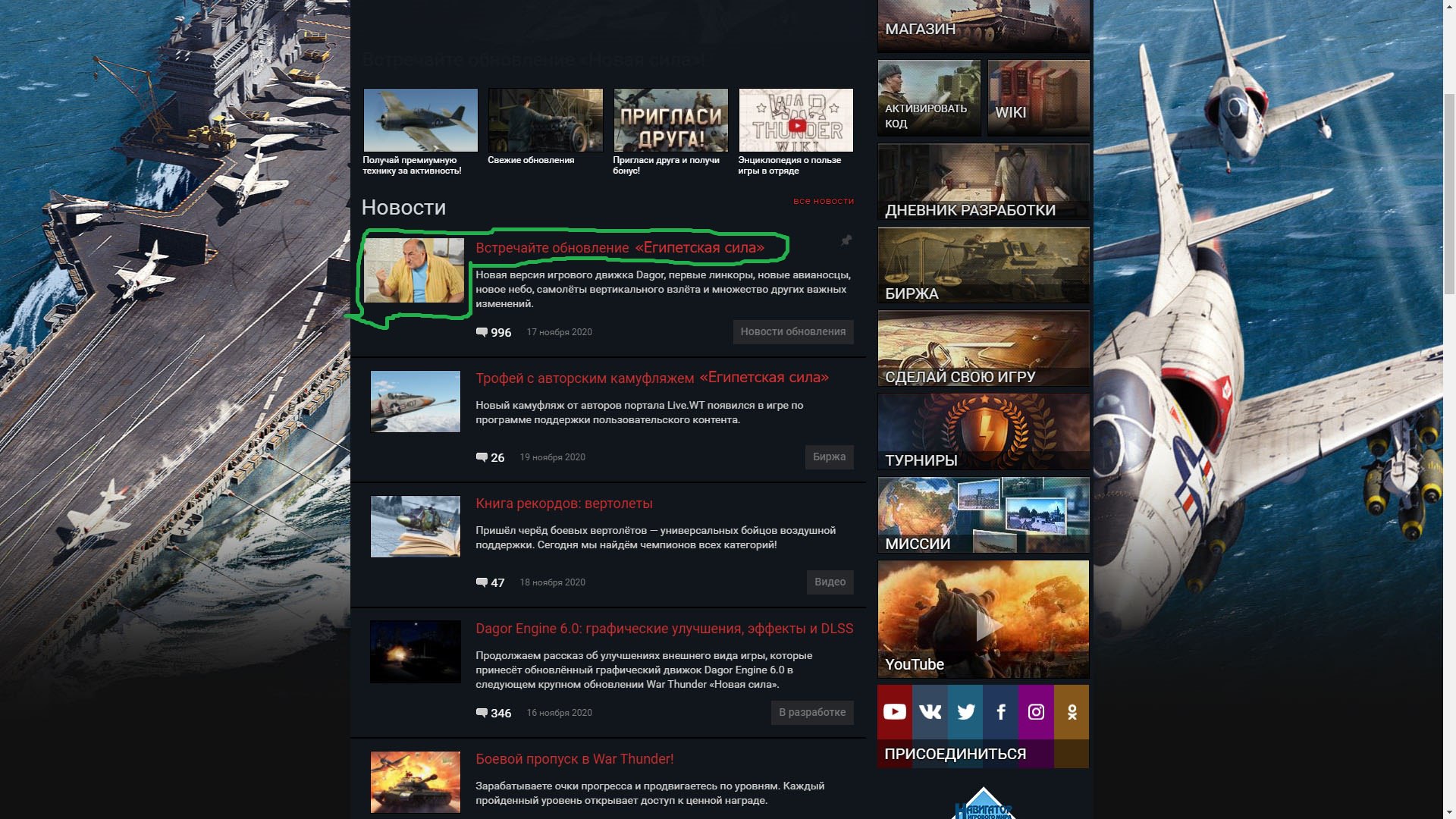Click the scrollbar up arrow
Viewport: 1456px width, 819px height.
click(x=1449, y=6)
